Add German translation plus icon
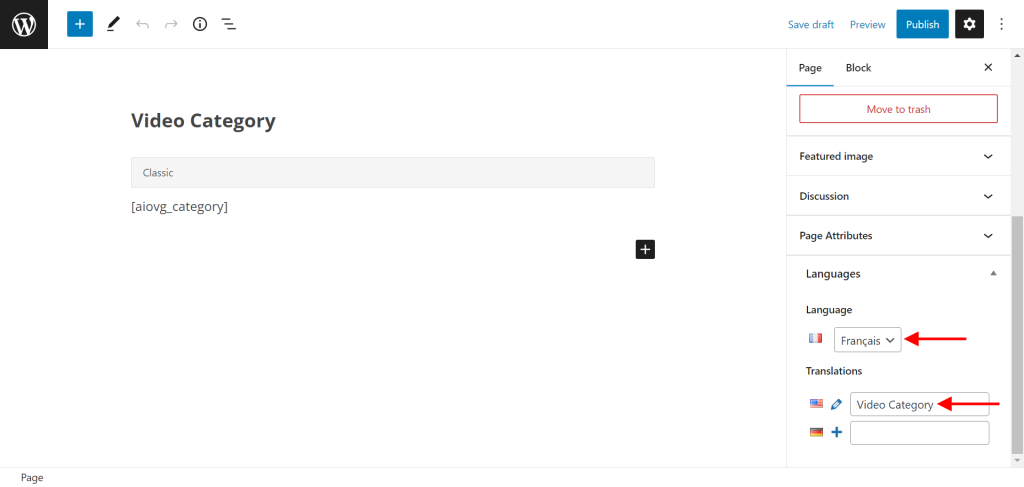 click(x=836, y=432)
